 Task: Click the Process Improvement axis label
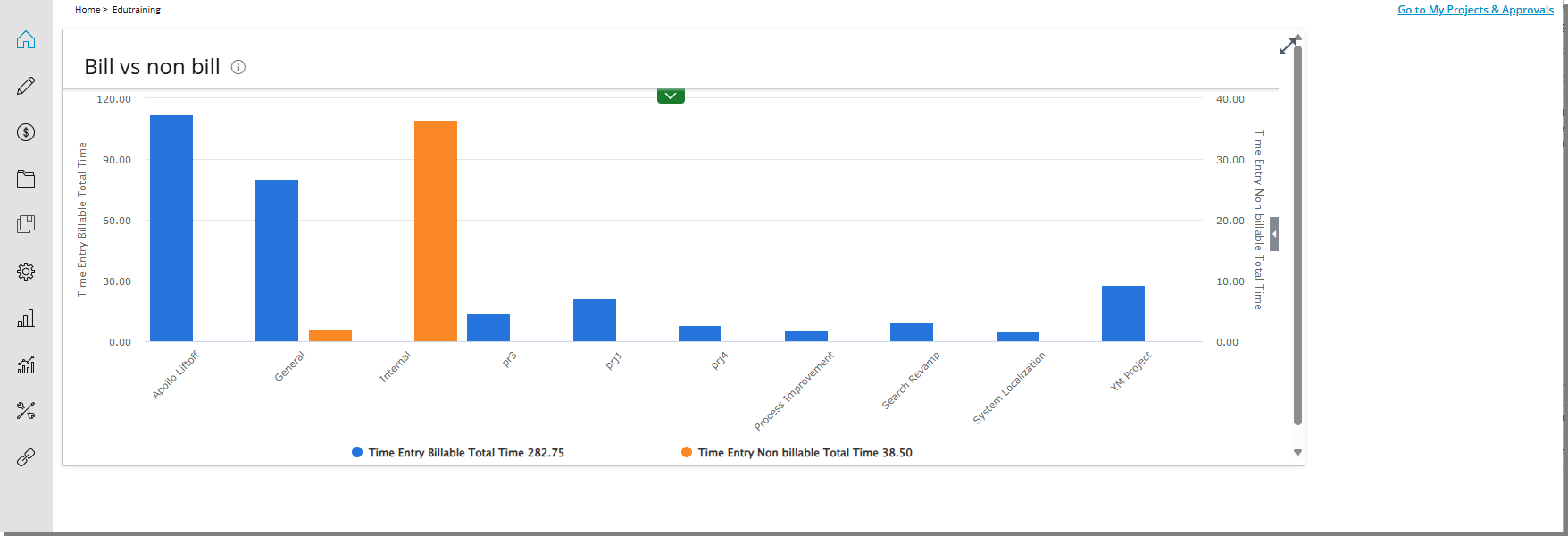pos(794,390)
